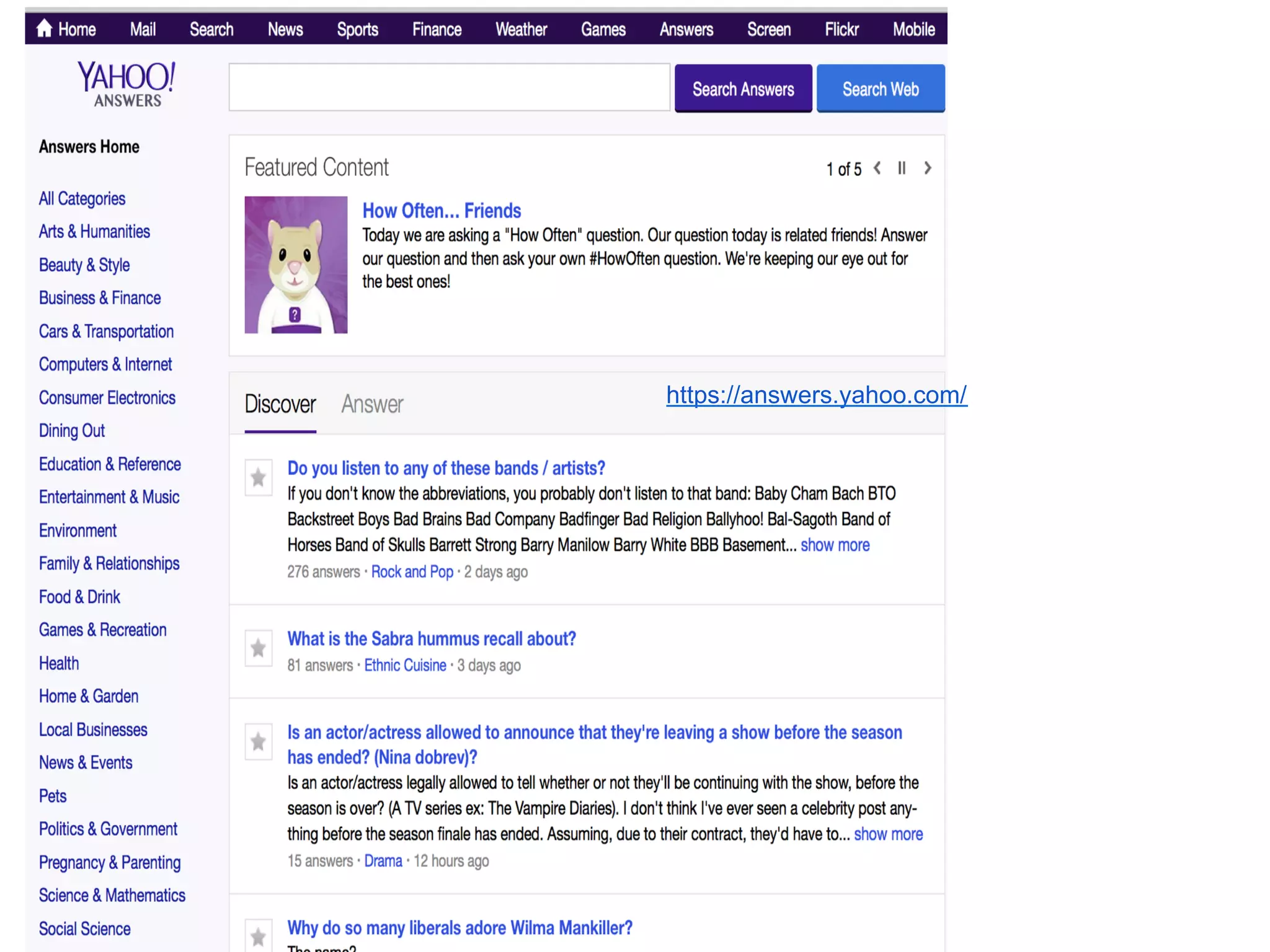Follow the answers.yahoo.com hyperlink
1270x952 pixels.
coord(816,395)
